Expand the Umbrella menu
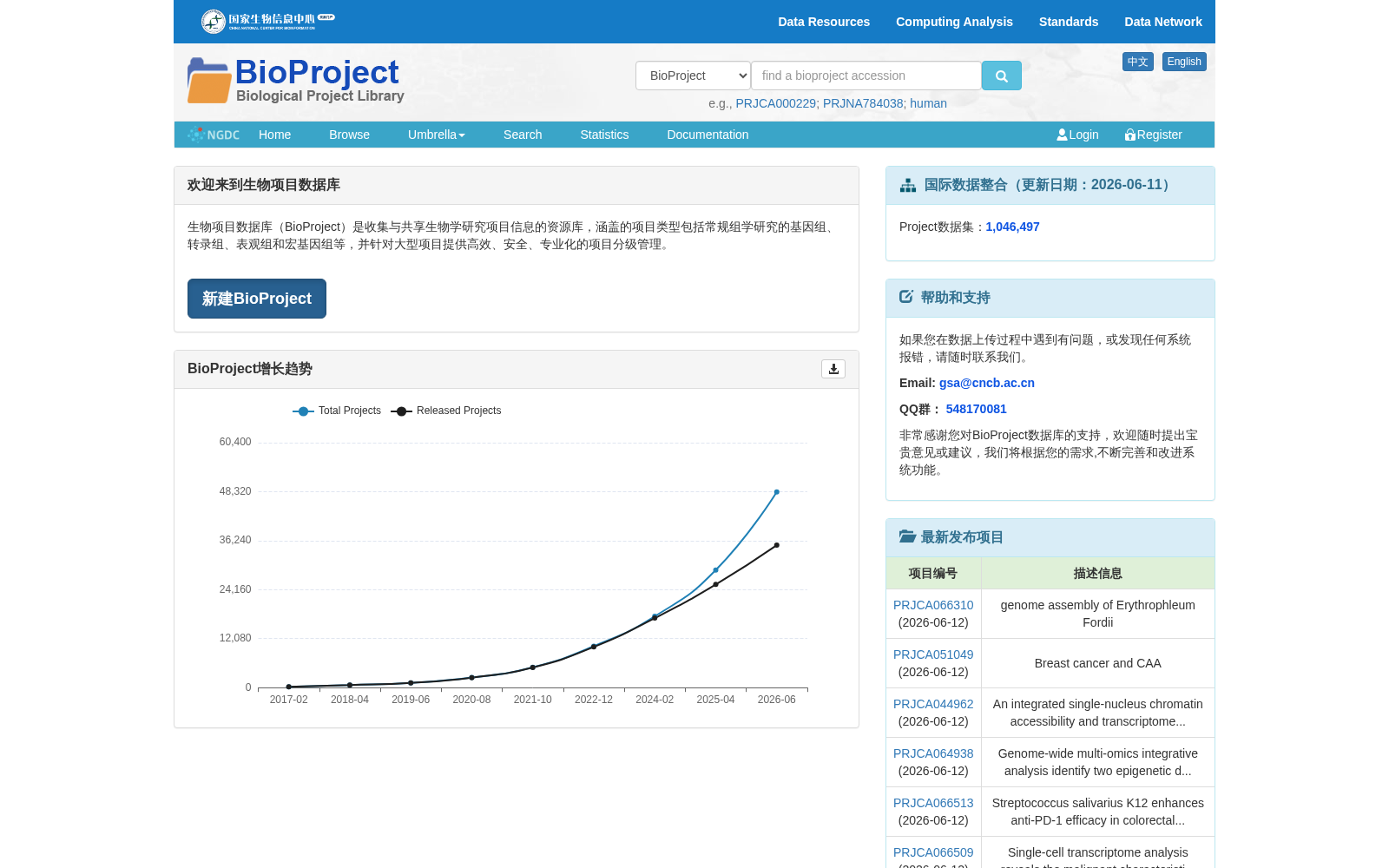Viewport: 1389px width, 868px height. 437,135
